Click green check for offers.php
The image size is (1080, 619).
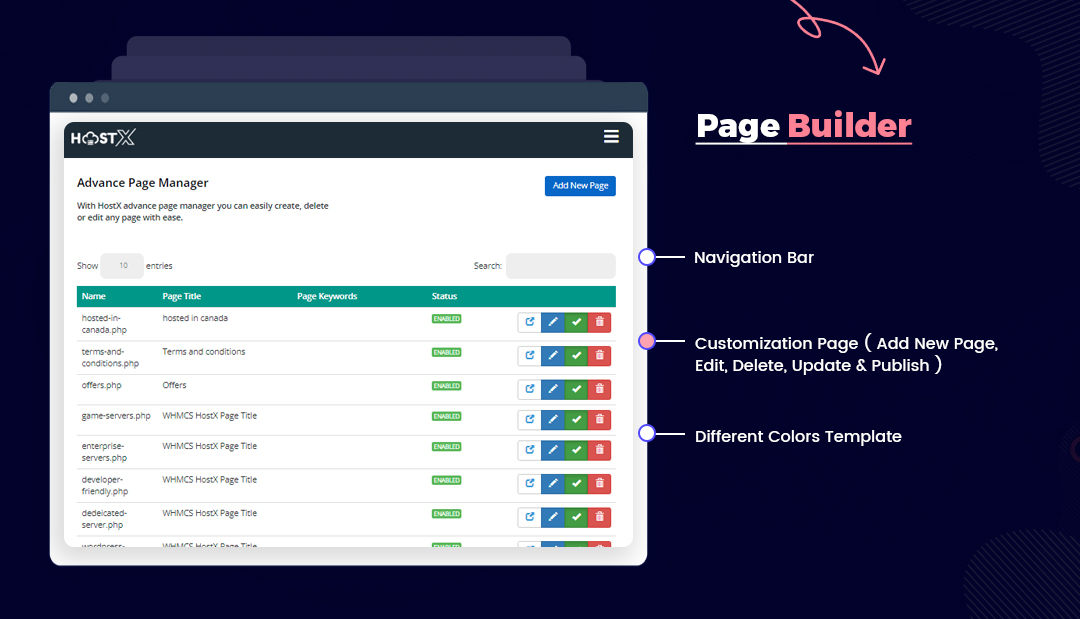coord(576,390)
